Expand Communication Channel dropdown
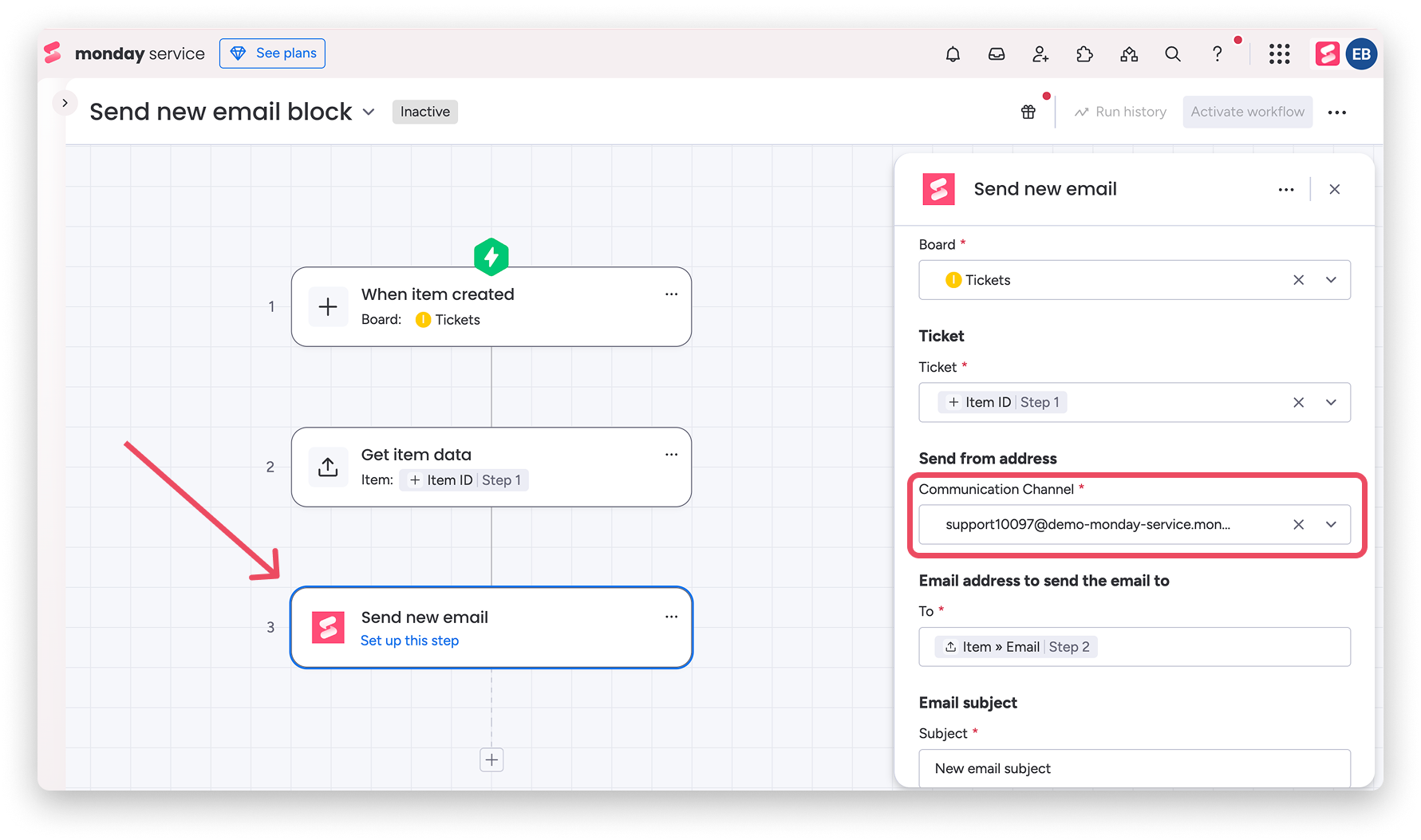The image size is (1421, 840). 1331,525
